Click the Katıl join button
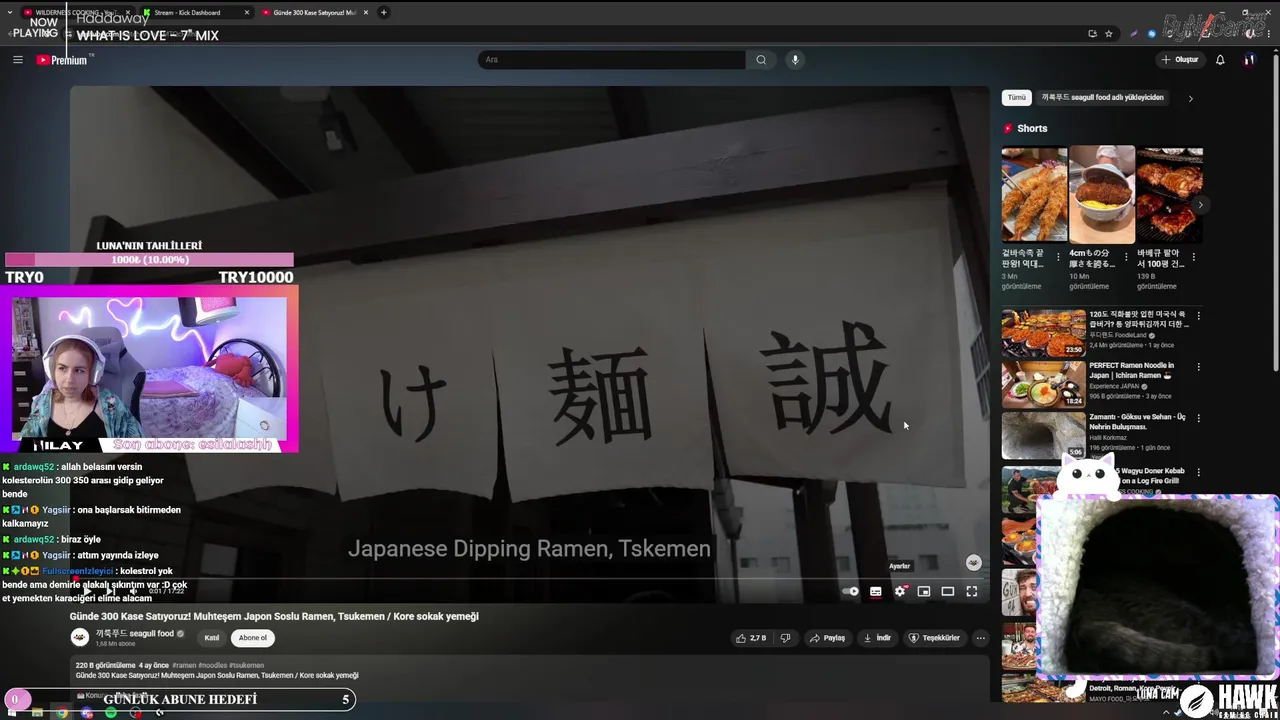Screen dimensions: 1280x720 [212, 637]
